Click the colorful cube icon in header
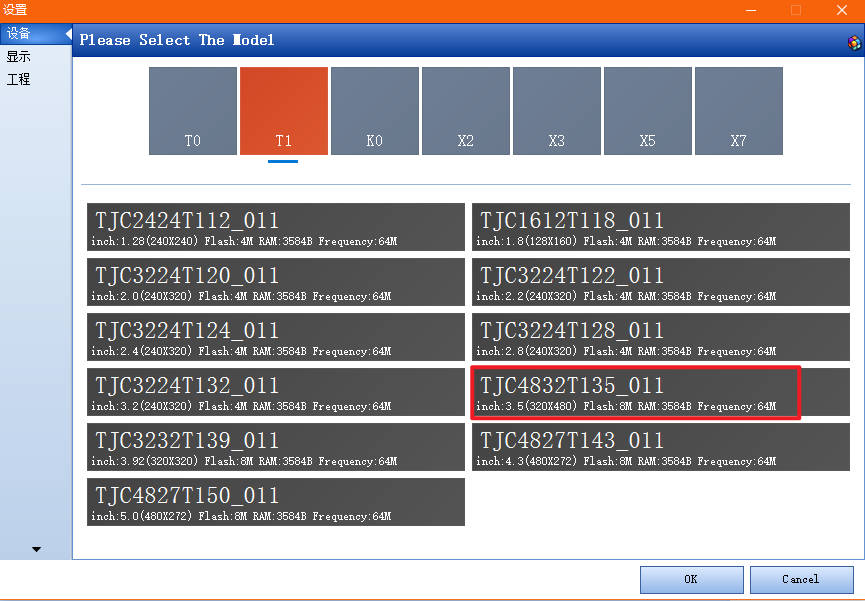 pos(854,42)
